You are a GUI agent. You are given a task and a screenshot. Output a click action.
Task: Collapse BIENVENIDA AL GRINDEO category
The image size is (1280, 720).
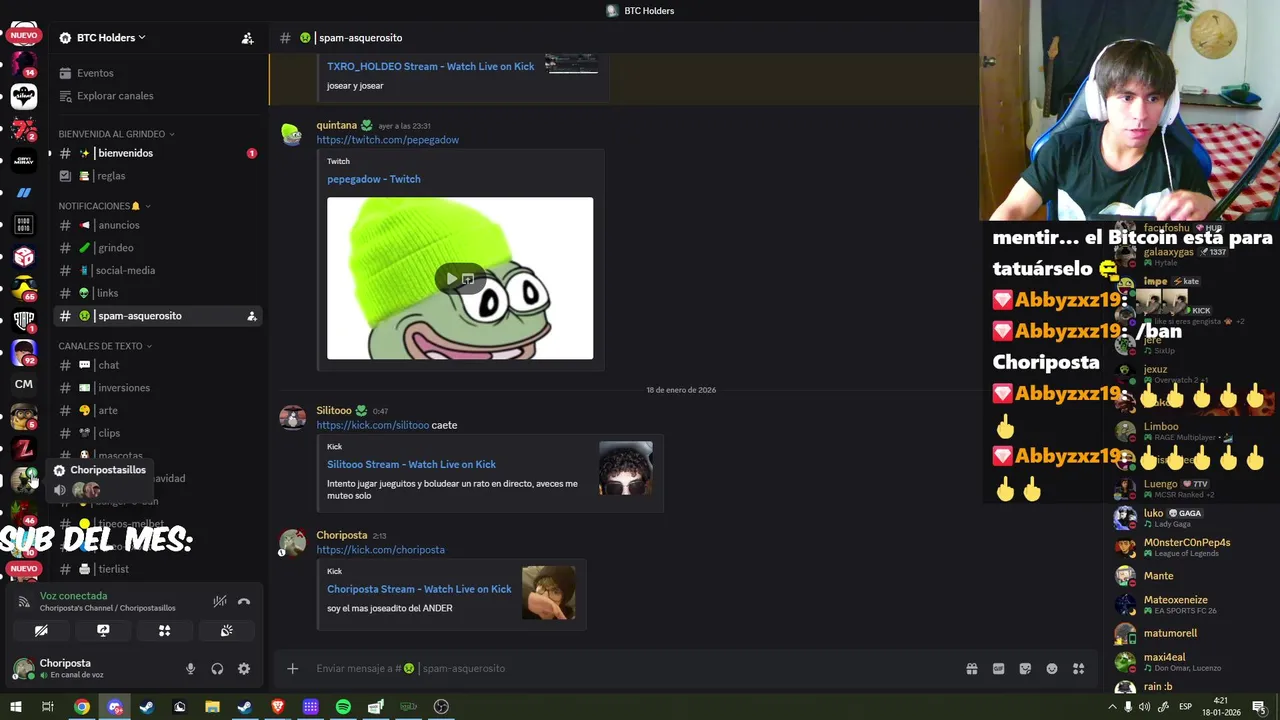pyautogui.click(x=116, y=134)
